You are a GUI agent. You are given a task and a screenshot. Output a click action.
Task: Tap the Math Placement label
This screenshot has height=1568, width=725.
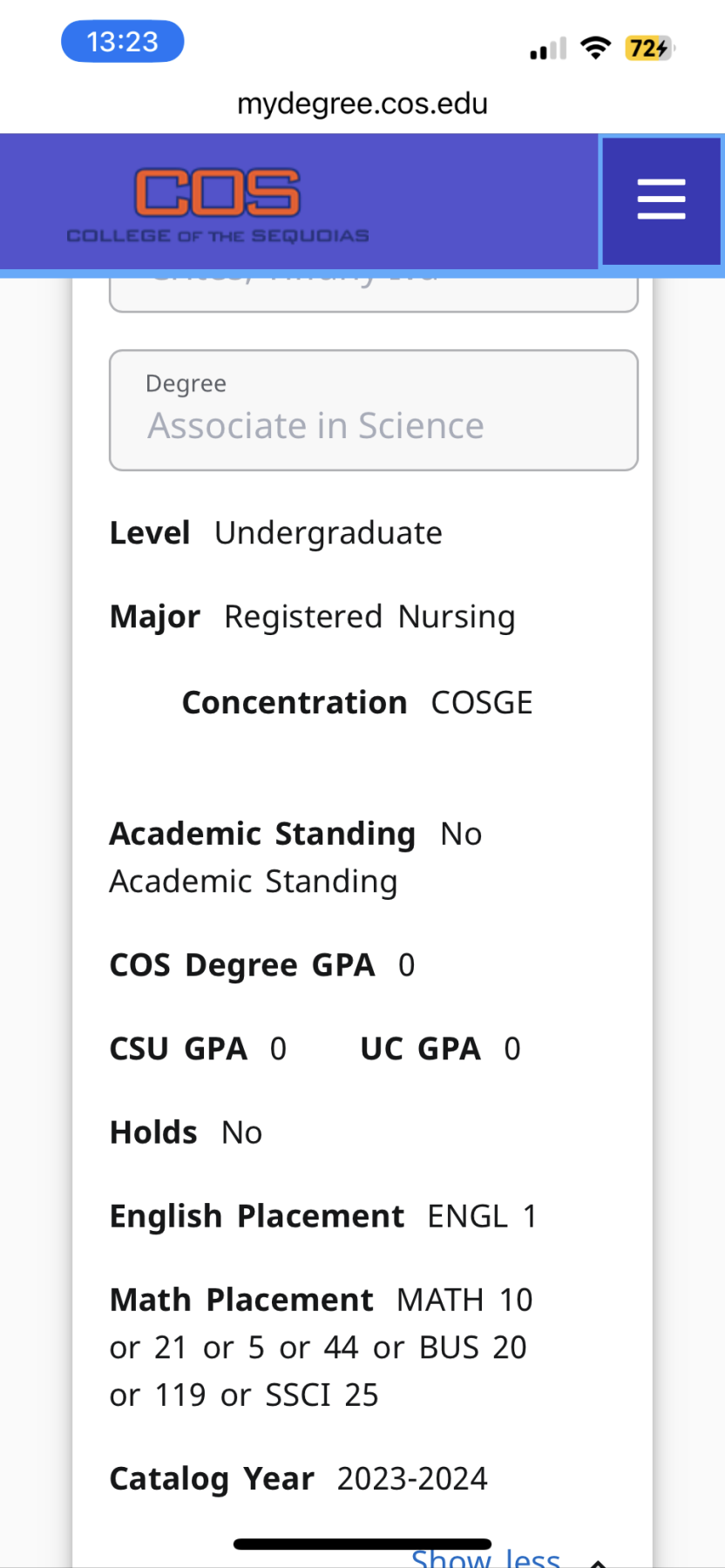(241, 1300)
